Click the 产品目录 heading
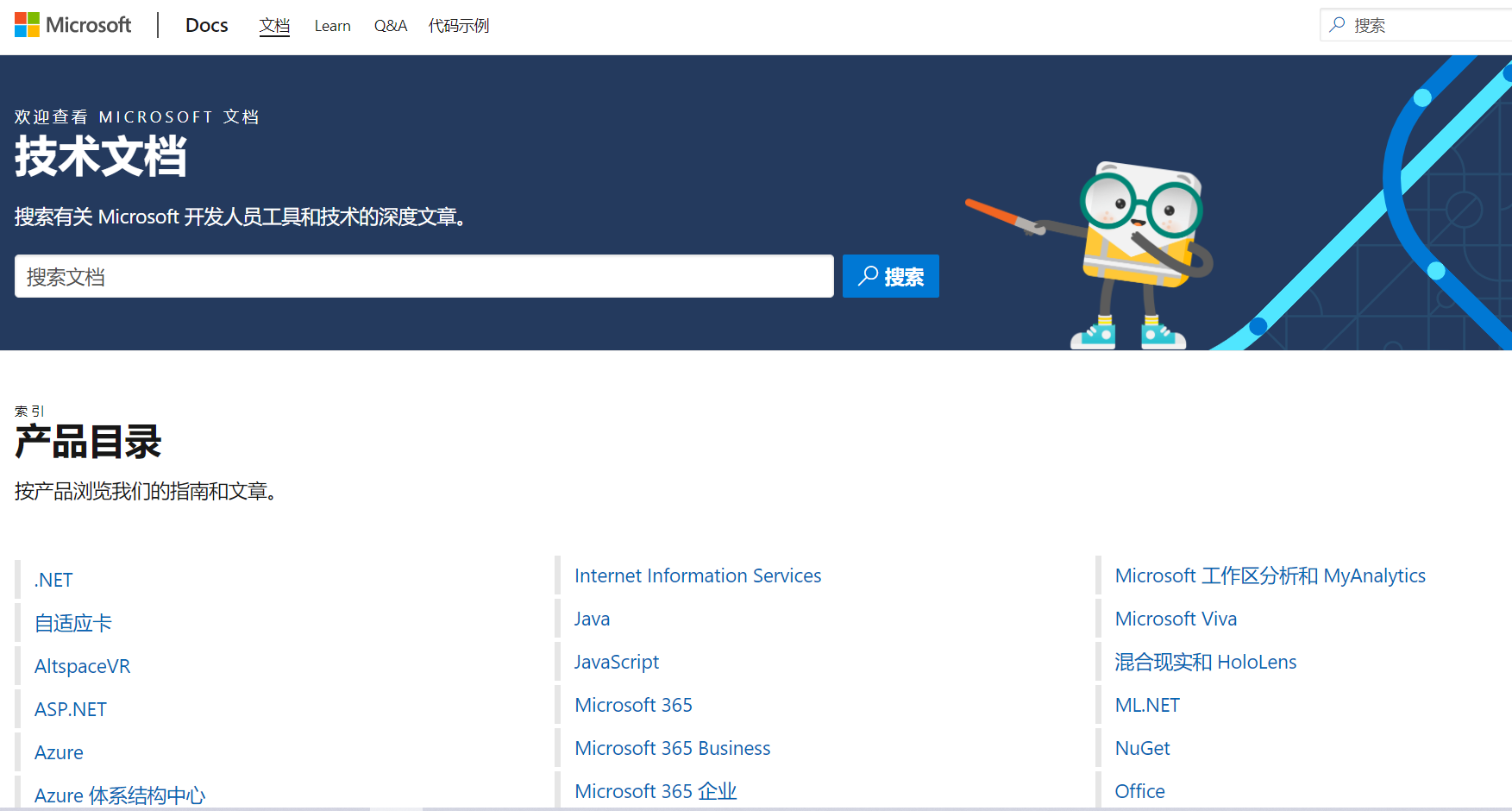The image size is (1512, 811). [88, 443]
